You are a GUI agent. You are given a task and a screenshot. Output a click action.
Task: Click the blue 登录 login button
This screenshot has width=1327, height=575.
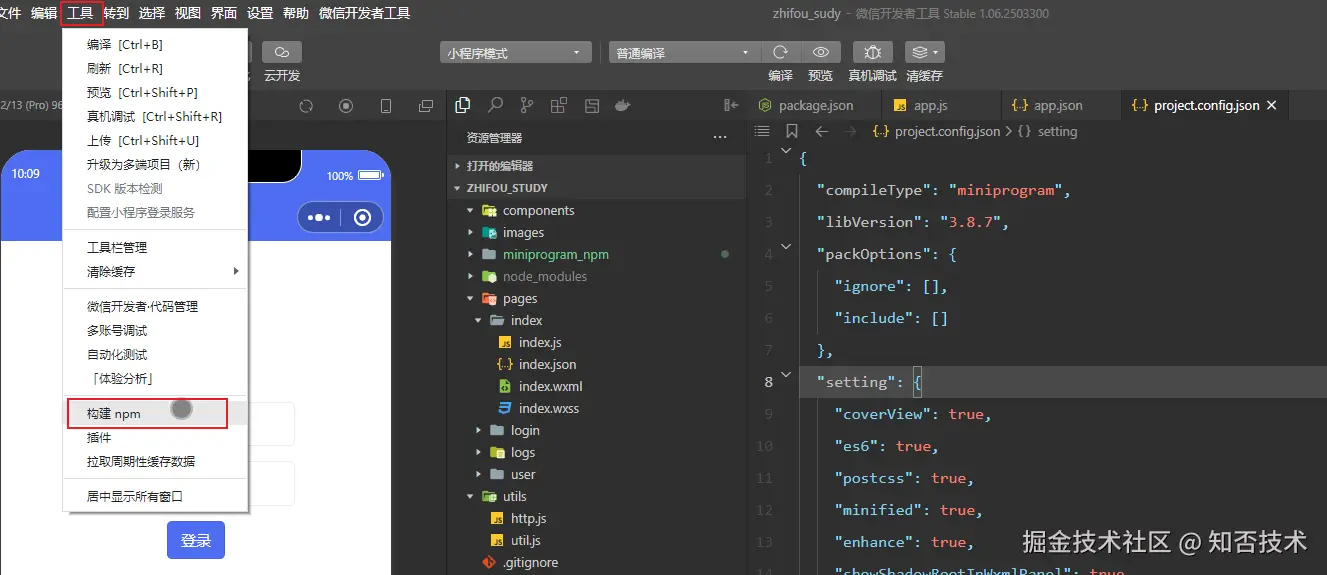(196, 540)
